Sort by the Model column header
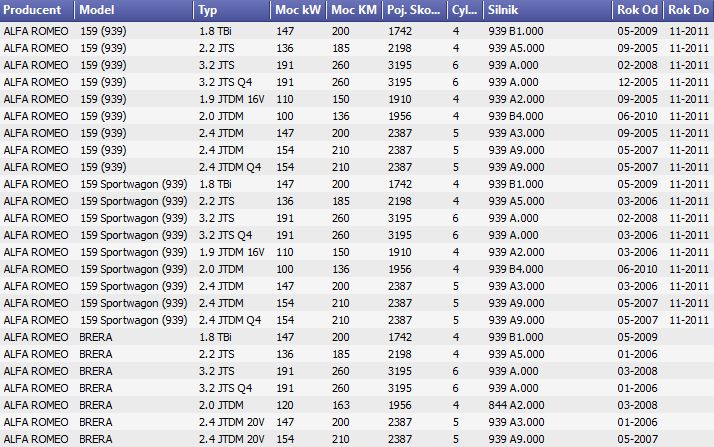 click(x=134, y=10)
